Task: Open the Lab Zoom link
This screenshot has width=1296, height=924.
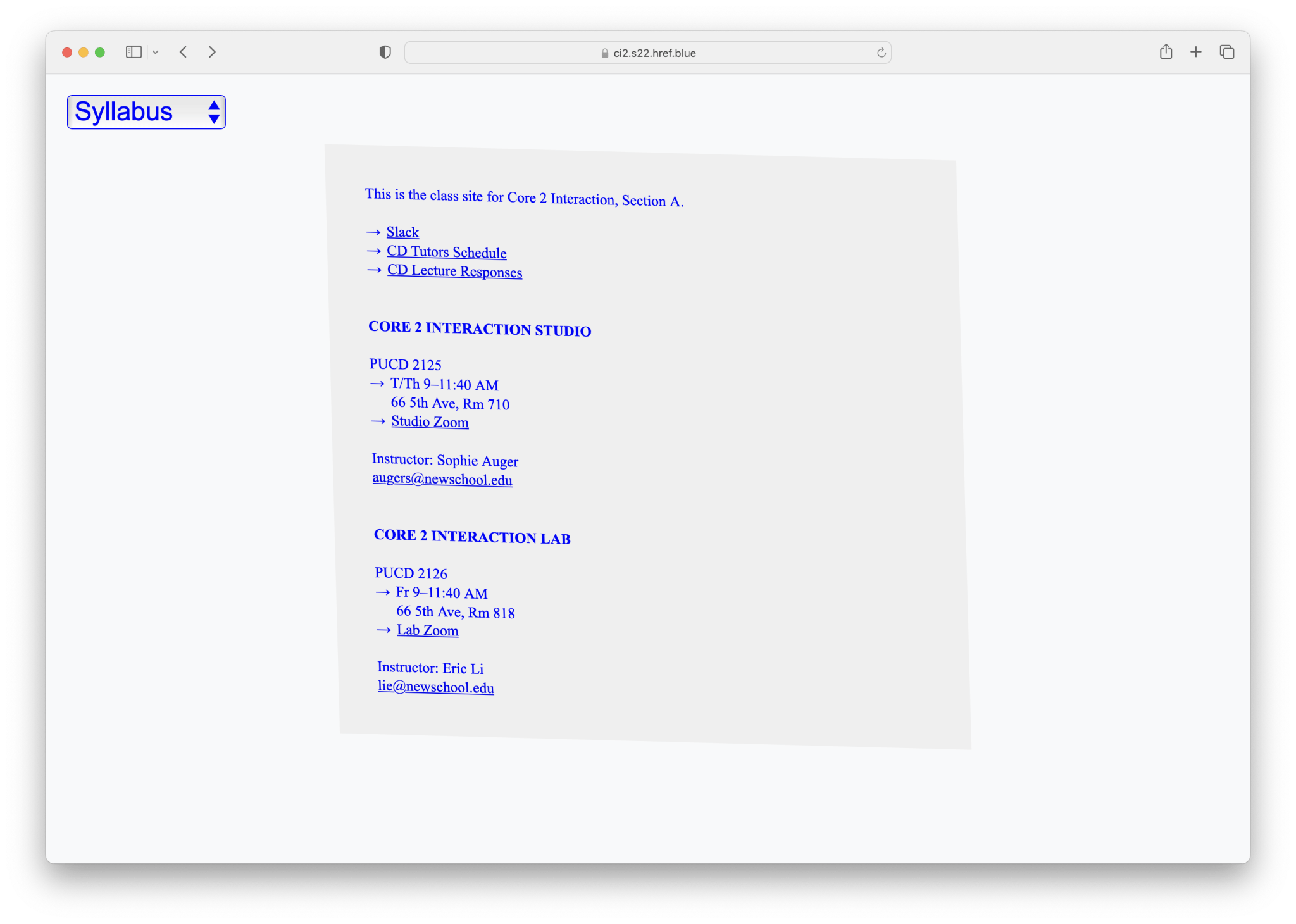Action: (x=427, y=630)
